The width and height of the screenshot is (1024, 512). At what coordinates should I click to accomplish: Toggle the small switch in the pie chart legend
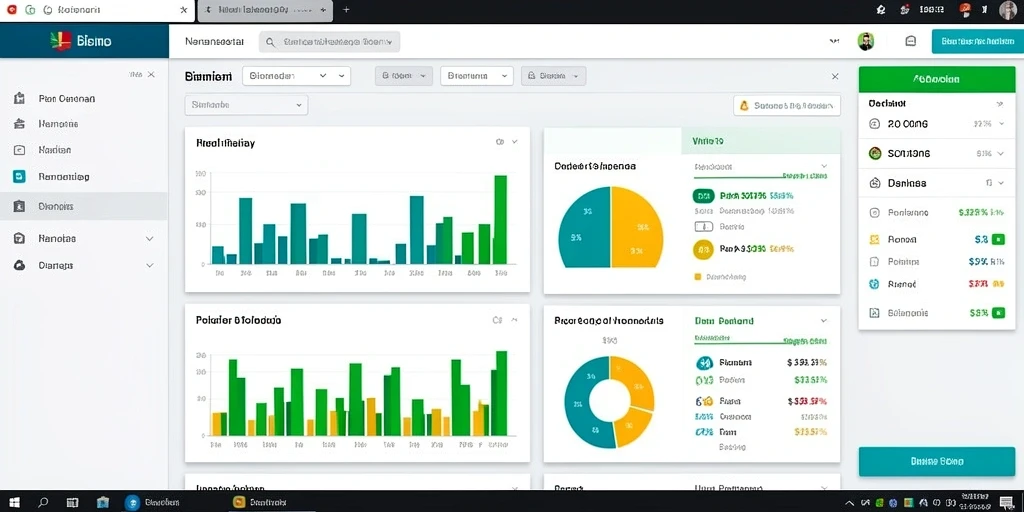[x=703, y=227]
